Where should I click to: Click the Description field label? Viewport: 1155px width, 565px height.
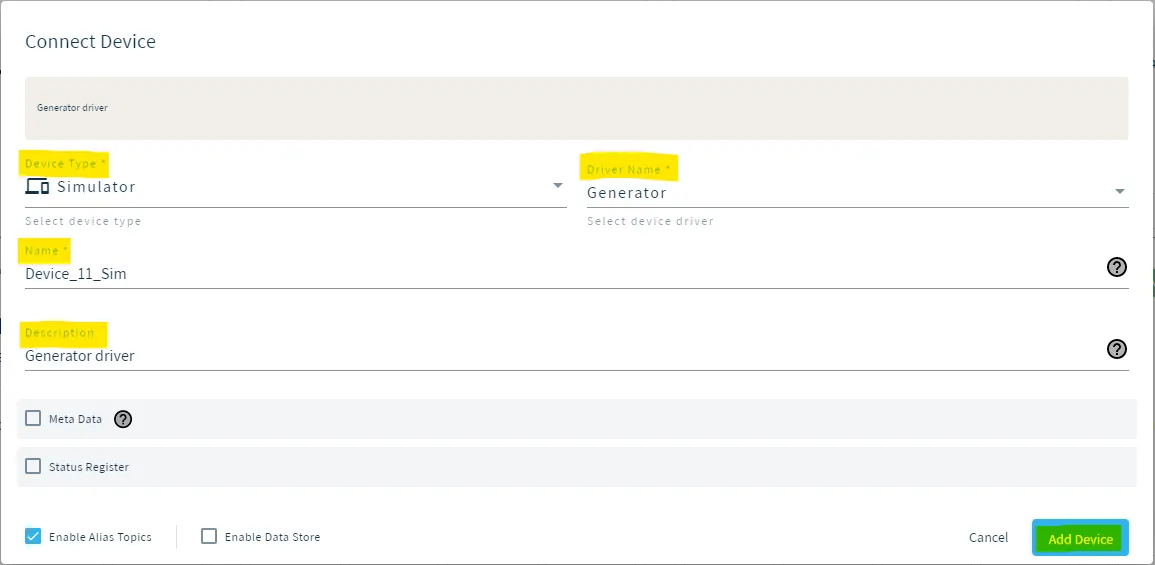click(x=60, y=333)
